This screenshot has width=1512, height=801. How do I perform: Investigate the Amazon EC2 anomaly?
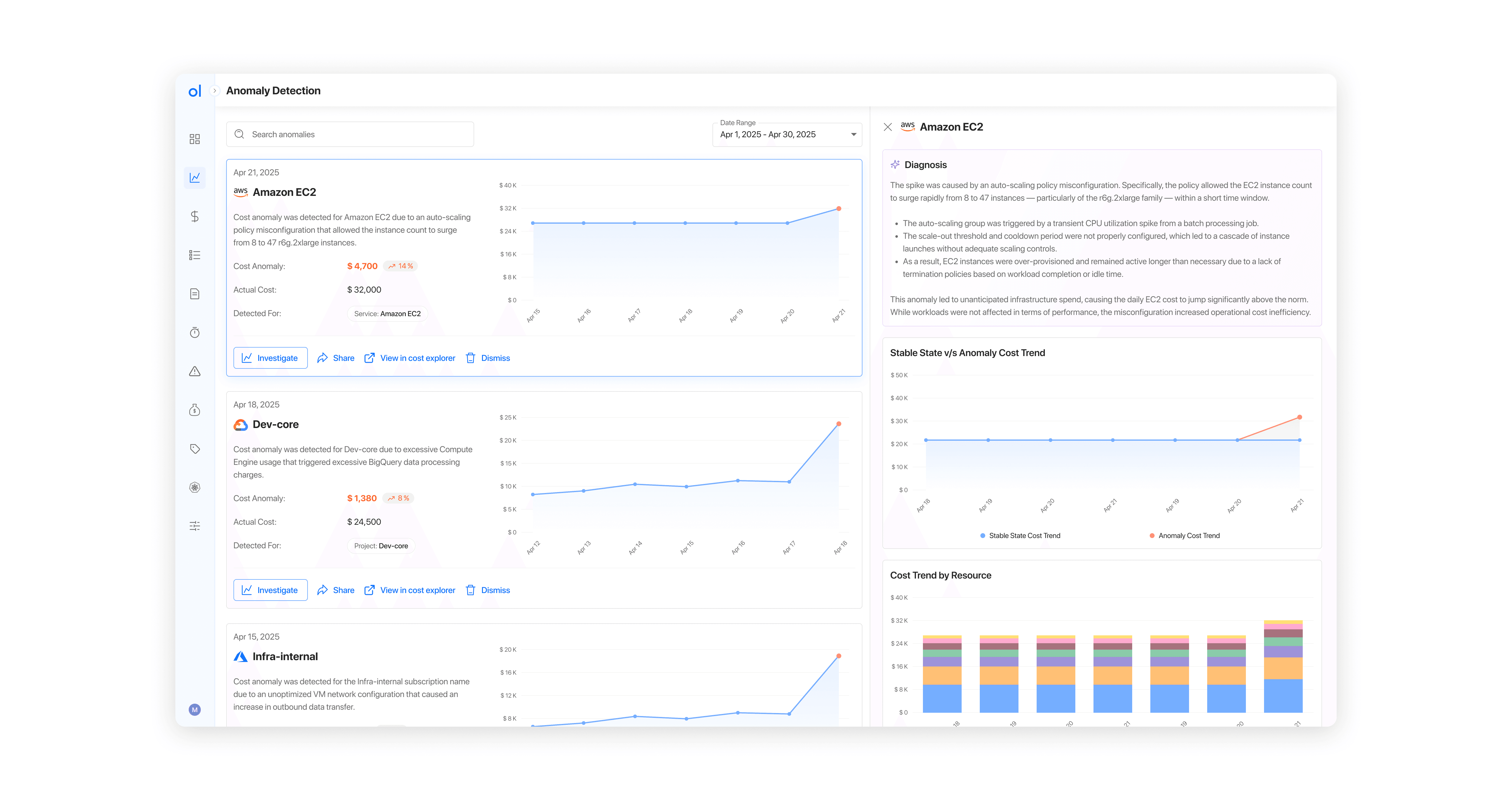(x=271, y=358)
